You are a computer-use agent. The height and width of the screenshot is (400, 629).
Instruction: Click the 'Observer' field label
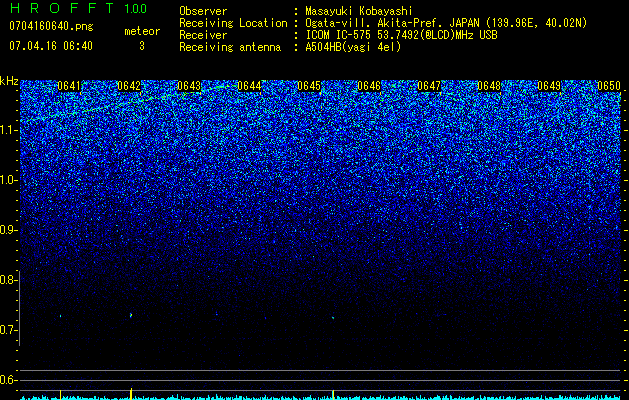pos(203,11)
